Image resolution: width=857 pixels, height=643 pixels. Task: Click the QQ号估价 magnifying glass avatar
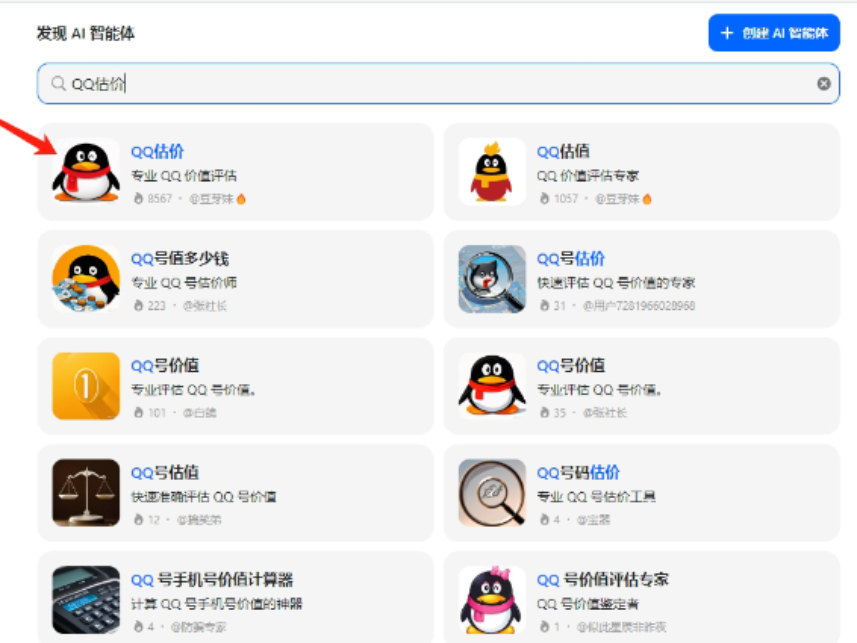[492, 279]
